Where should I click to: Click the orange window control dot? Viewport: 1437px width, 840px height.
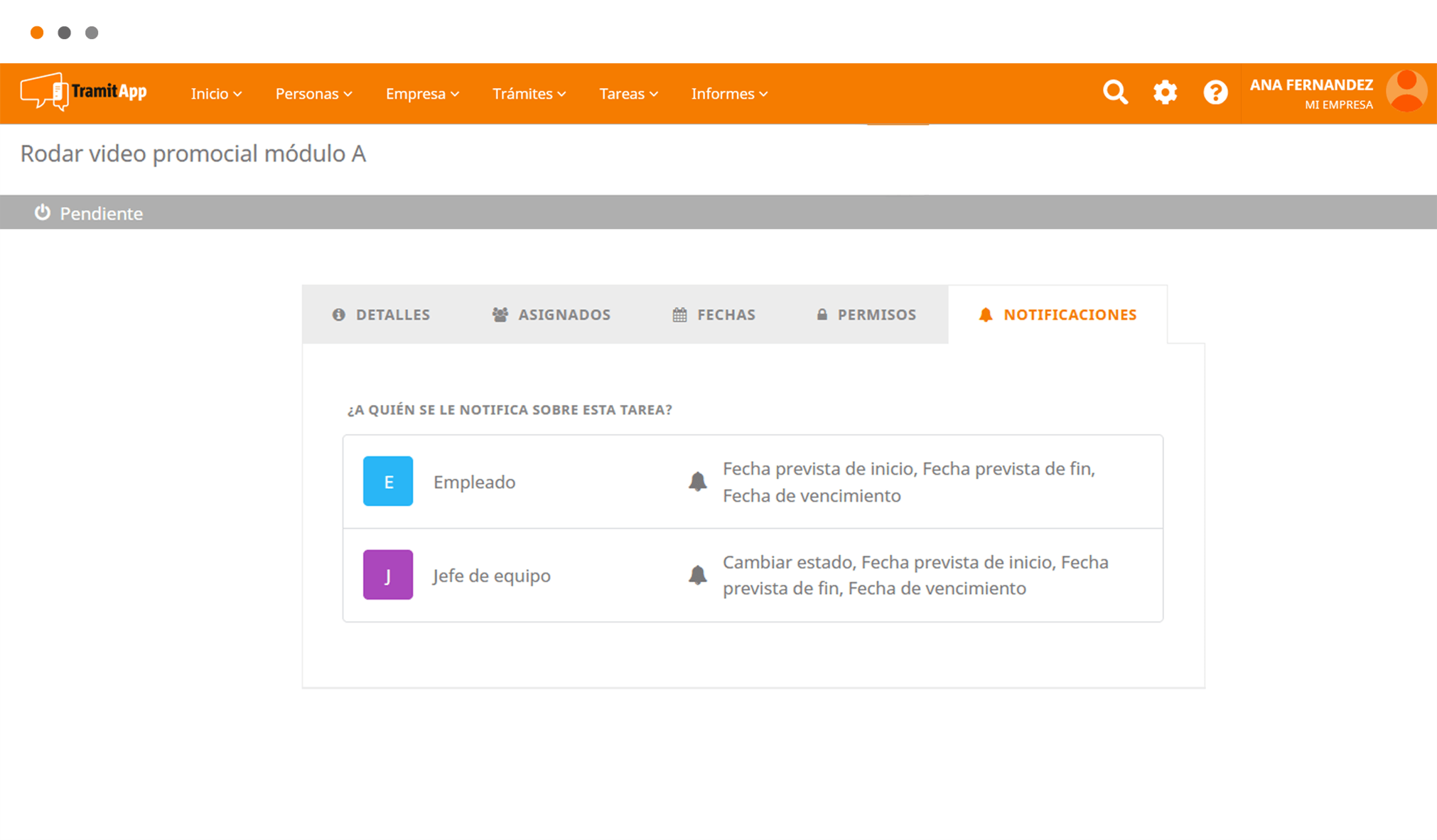[x=37, y=32]
